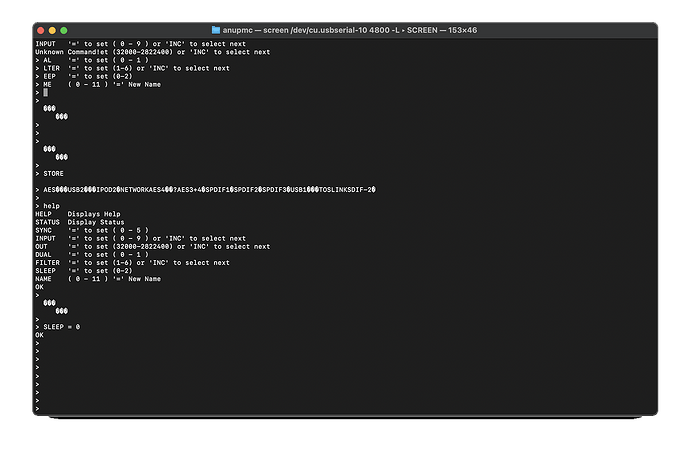Click the 'help' command line
The image size is (690, 457).
coord(48,206)
